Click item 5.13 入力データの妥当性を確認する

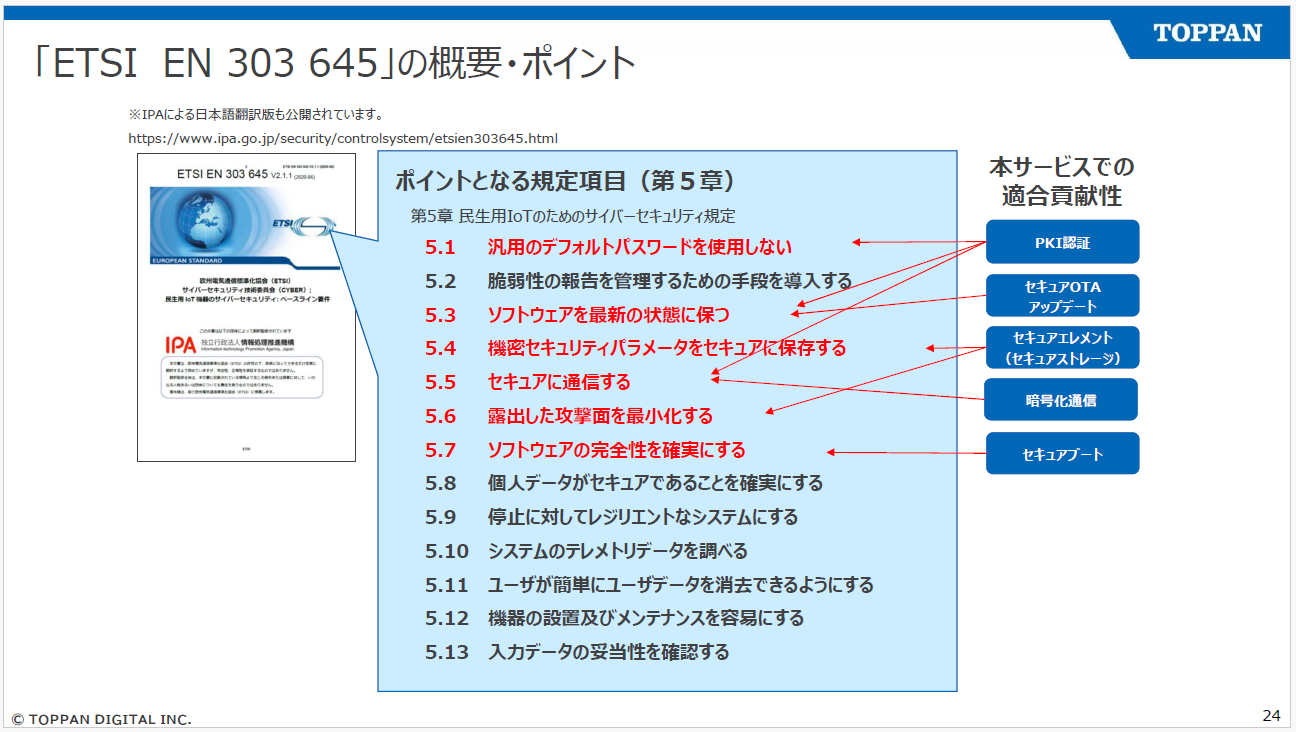click(x=577, y=652)
